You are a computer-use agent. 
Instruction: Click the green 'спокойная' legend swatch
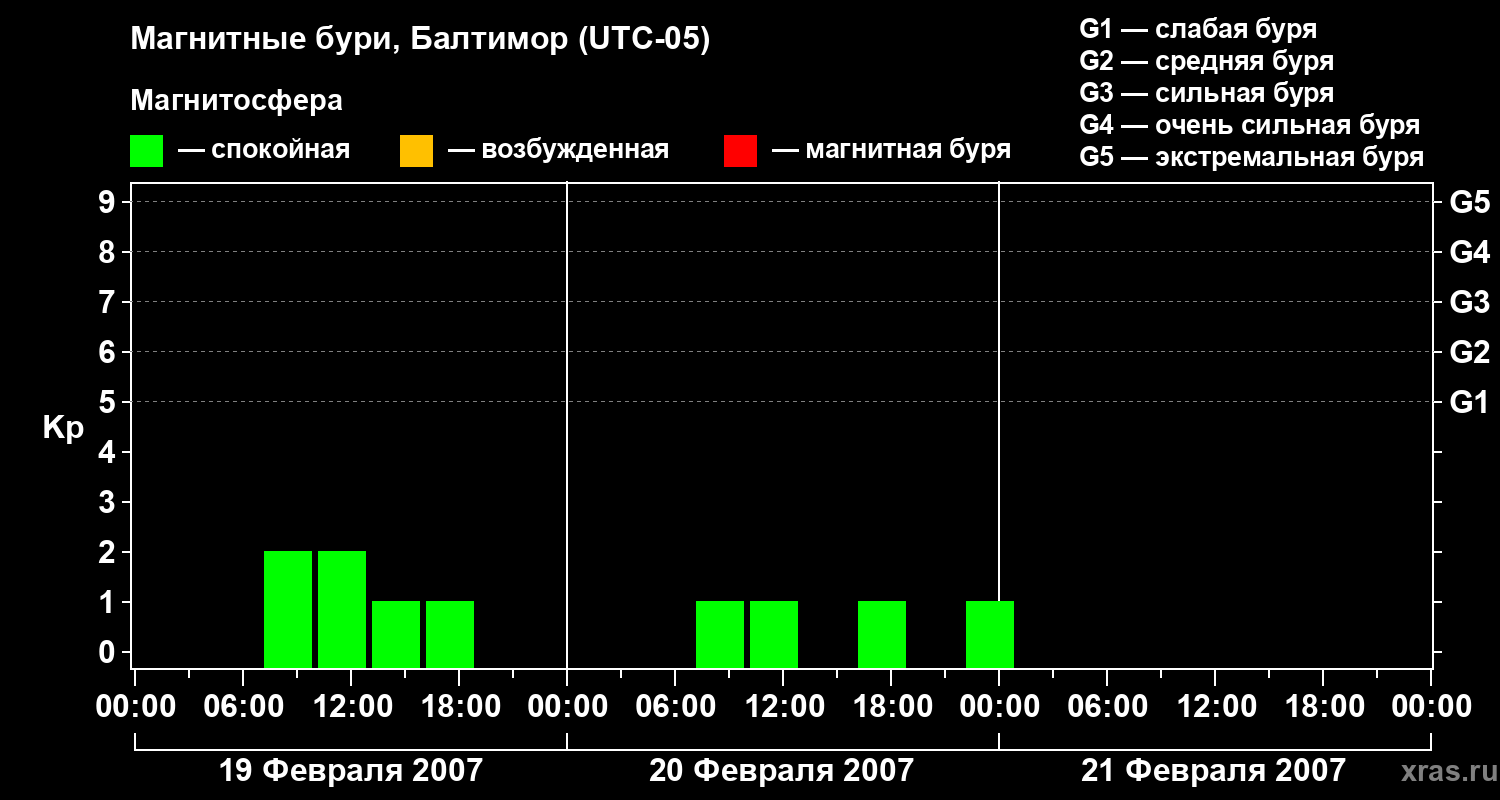pyautogui.click(x=147, y=151)
